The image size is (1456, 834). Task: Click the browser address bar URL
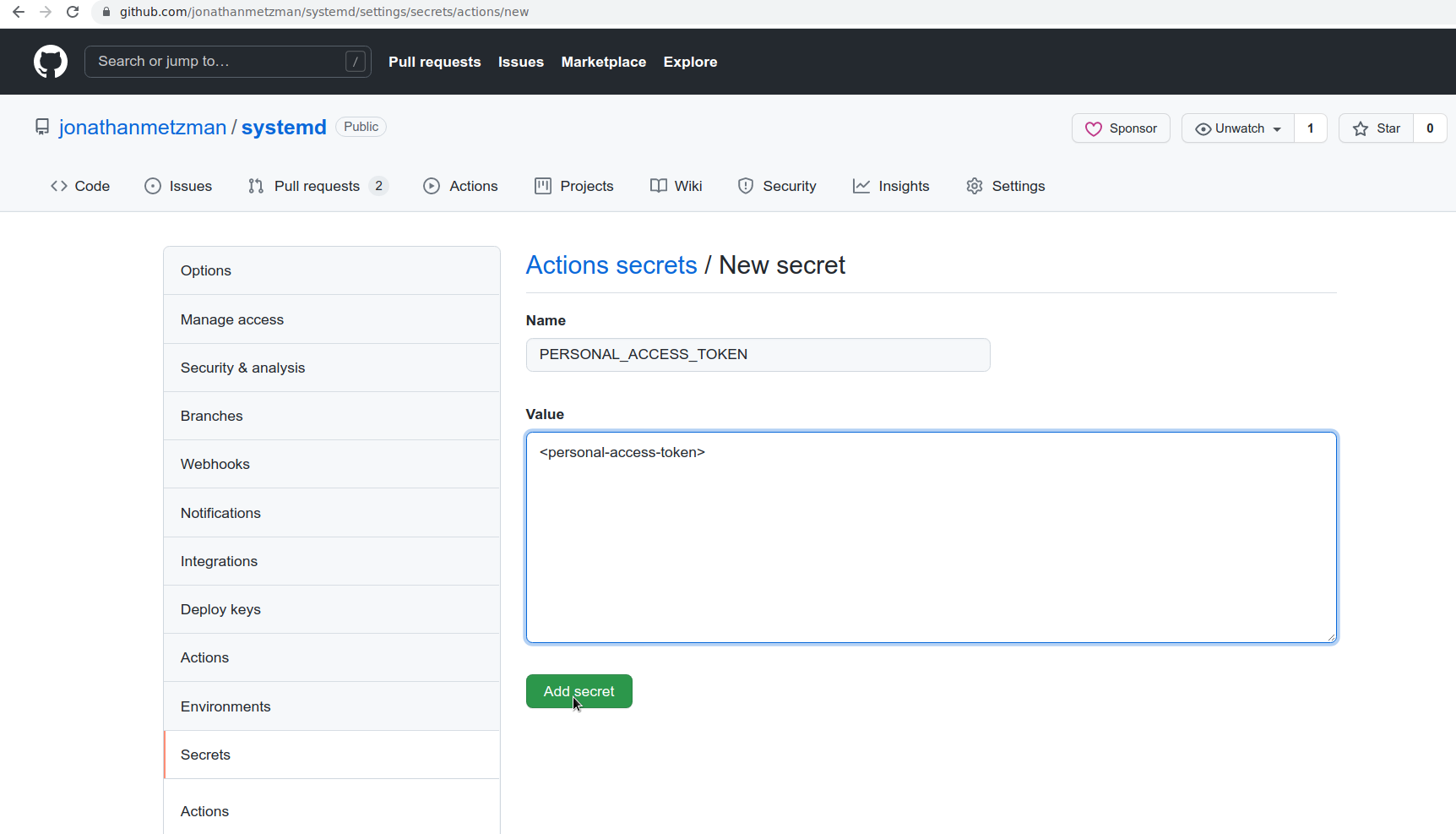324,12
